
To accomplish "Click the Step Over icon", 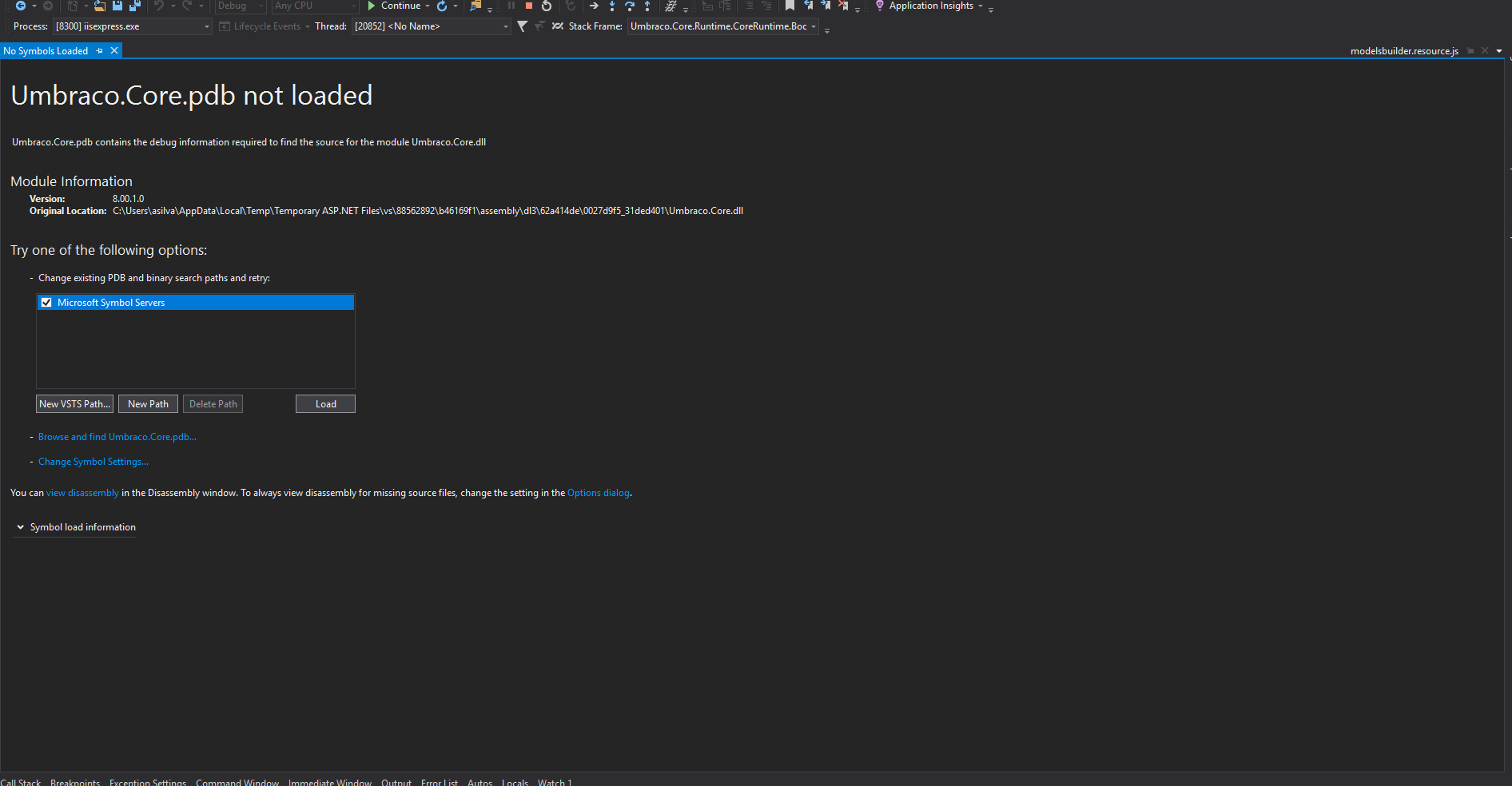I will point(630,6).
